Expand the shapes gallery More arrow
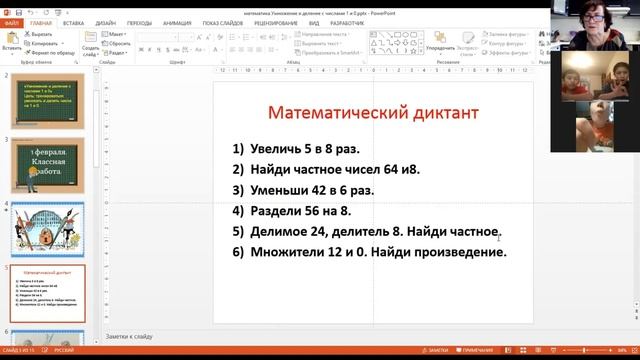This screenshot has width=640, height=360. point(421,51)
